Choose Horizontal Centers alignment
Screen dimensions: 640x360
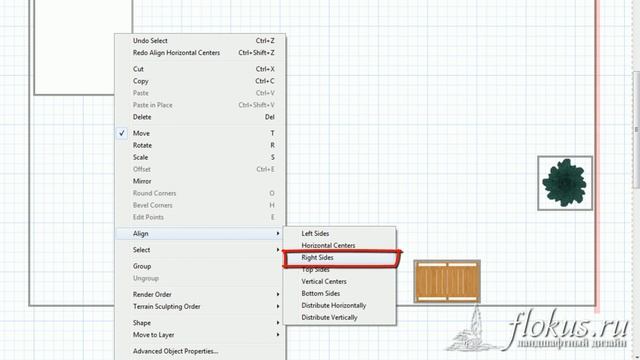(x=340, y=245)
